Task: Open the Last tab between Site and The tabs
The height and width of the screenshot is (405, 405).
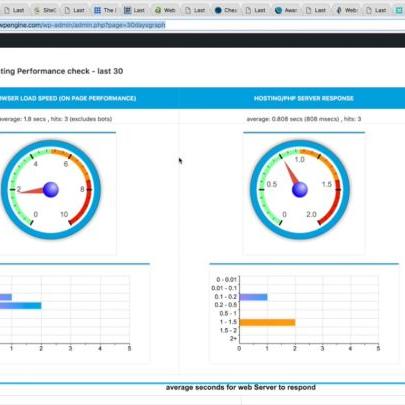Action: click(75, 10)
